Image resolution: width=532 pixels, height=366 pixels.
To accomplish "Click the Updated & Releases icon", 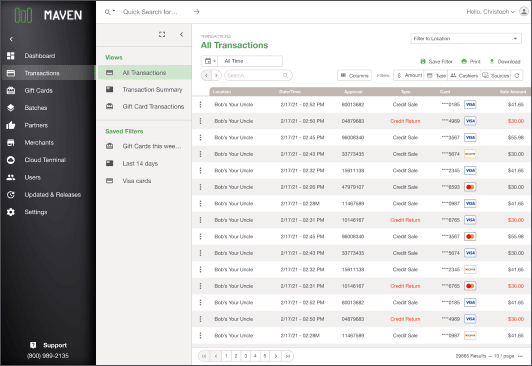I will [11, 195].
